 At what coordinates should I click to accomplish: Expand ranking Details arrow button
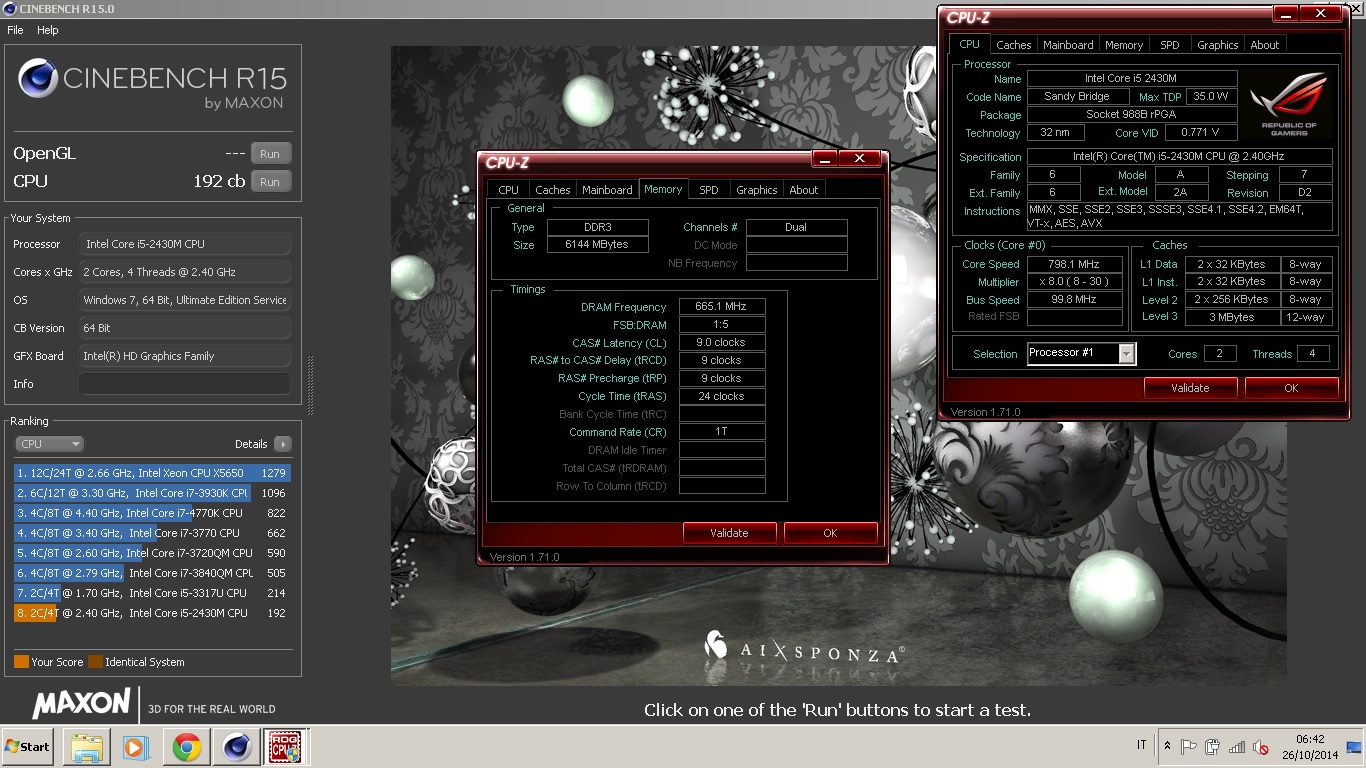tap(282, 444)
